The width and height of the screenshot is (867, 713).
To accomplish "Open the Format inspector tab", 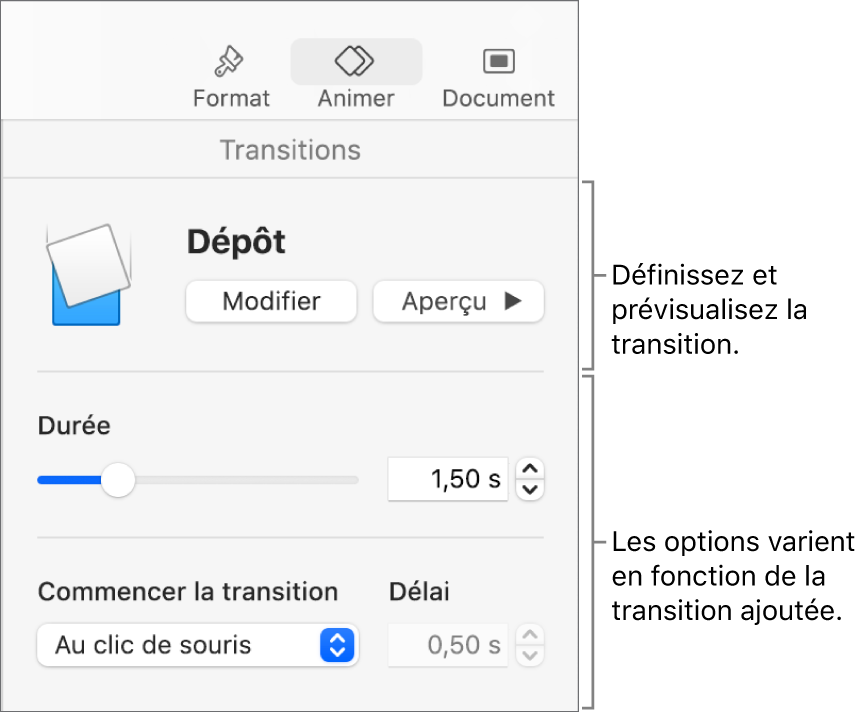I will coord(231,76).
